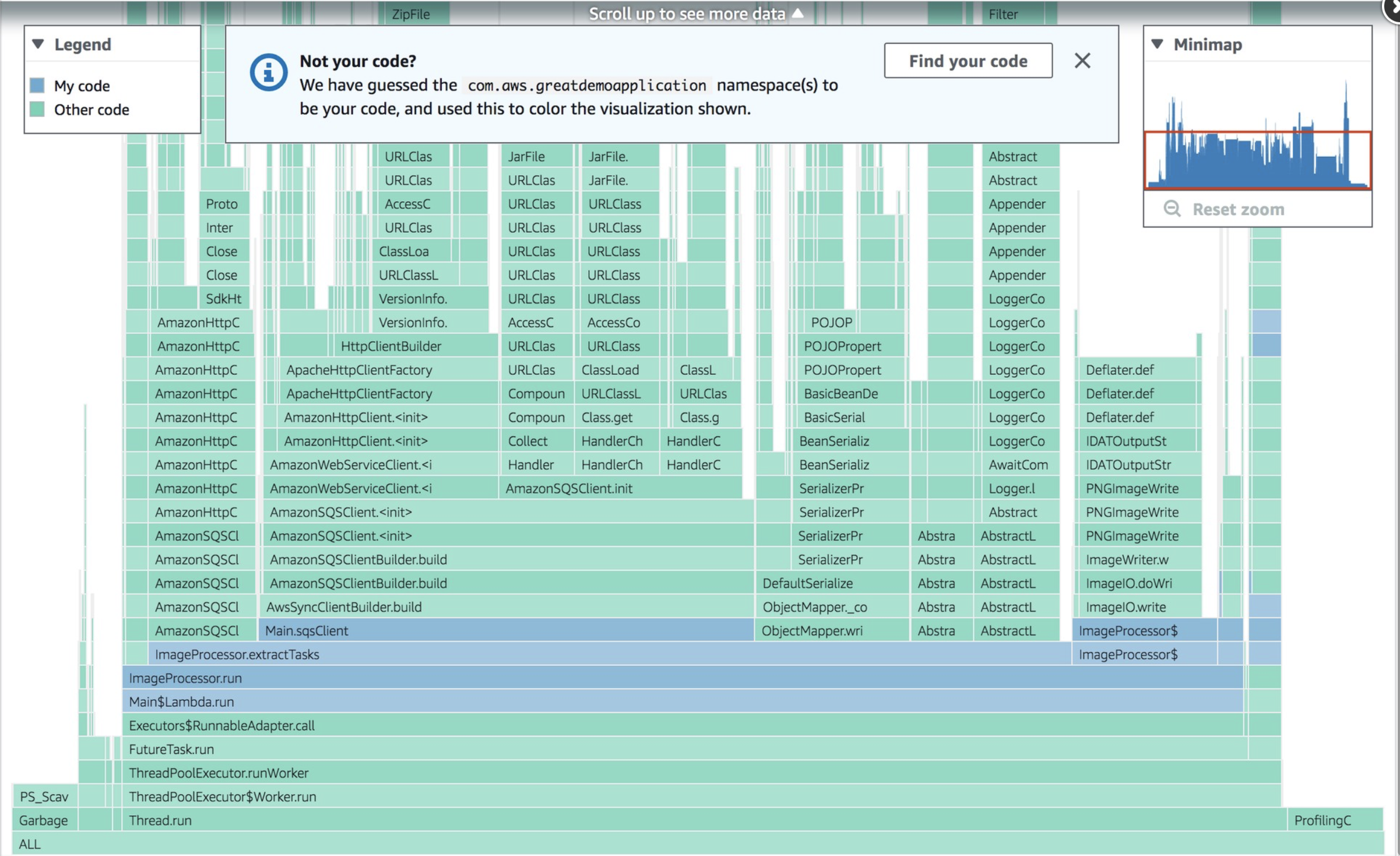The height and width of the screenshot is (856, 1400).
Task: Click the scroll-up arrow icon
Action: click(x=798, y=13)
